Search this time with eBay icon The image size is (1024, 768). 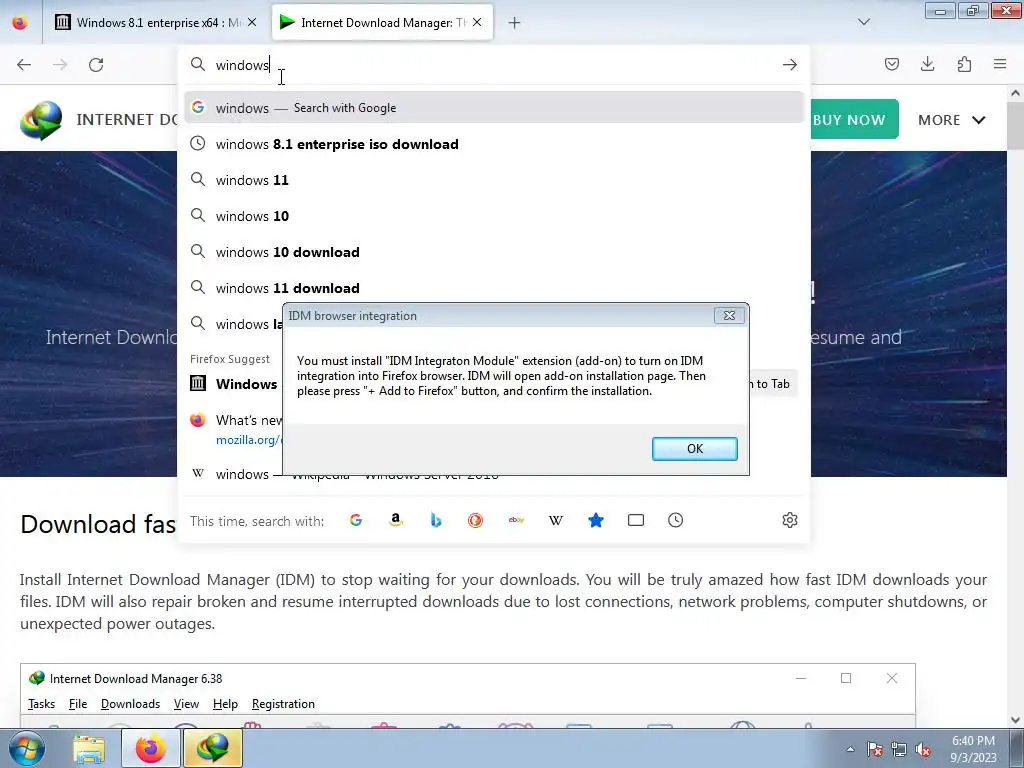click(x=516, y=520)
